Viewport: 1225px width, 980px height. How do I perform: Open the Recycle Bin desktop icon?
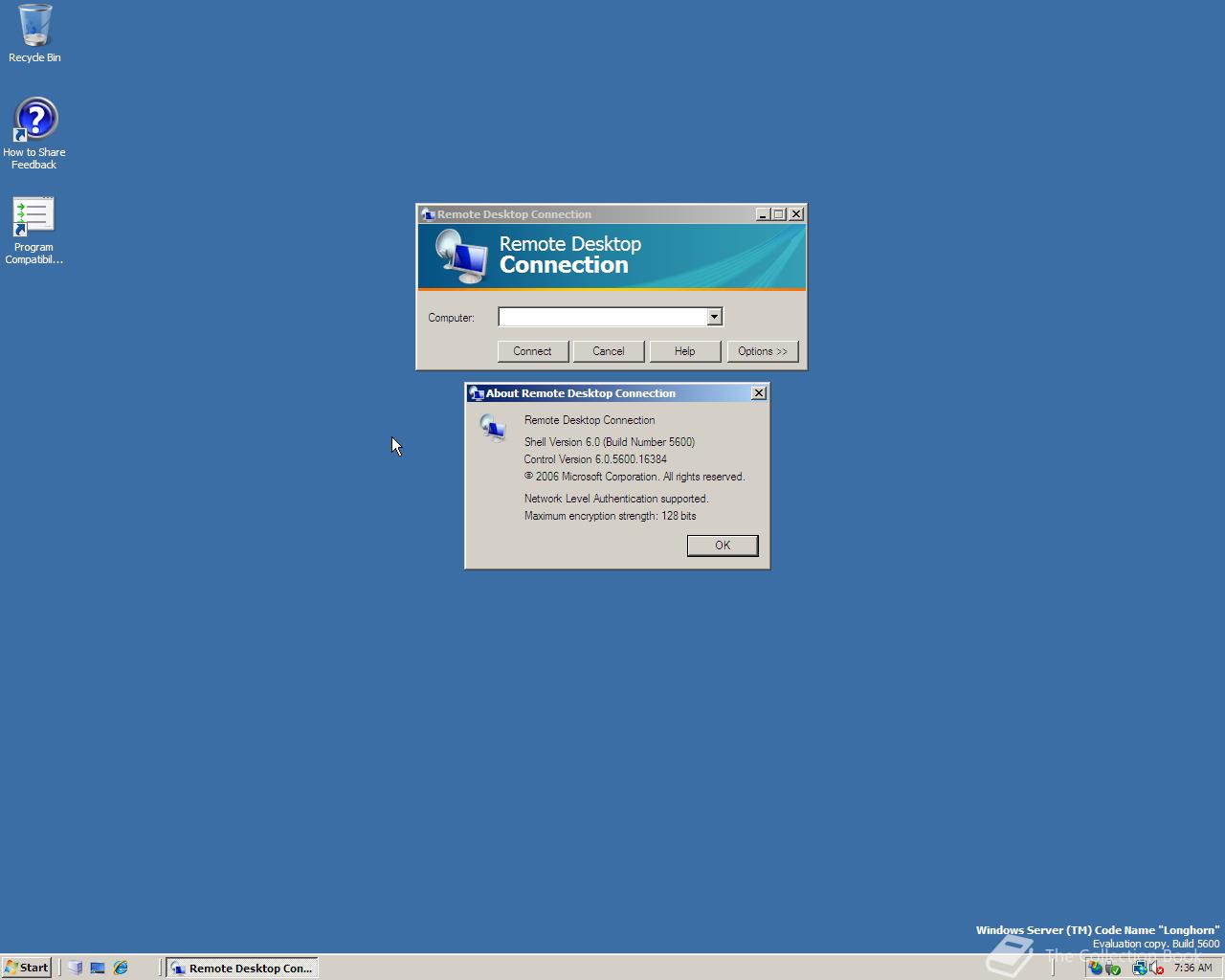point(34,33)
